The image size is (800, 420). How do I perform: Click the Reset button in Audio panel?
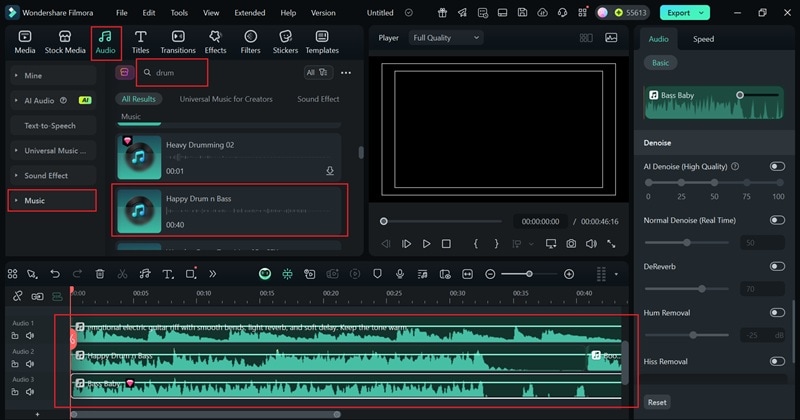click(x=657, y=402)
